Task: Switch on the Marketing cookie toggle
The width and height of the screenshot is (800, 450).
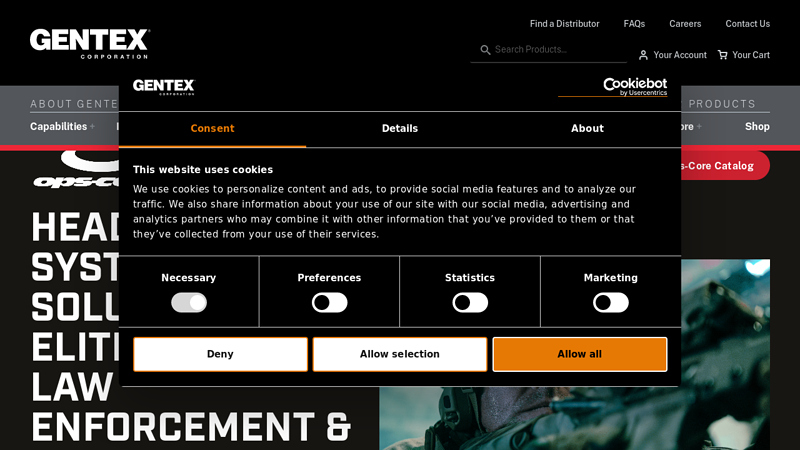Action: [x=610, y=302]
